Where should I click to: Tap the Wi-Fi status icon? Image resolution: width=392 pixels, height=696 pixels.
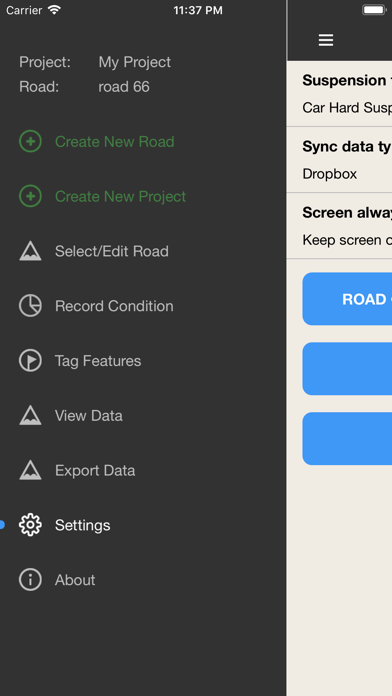pos(54,10)
